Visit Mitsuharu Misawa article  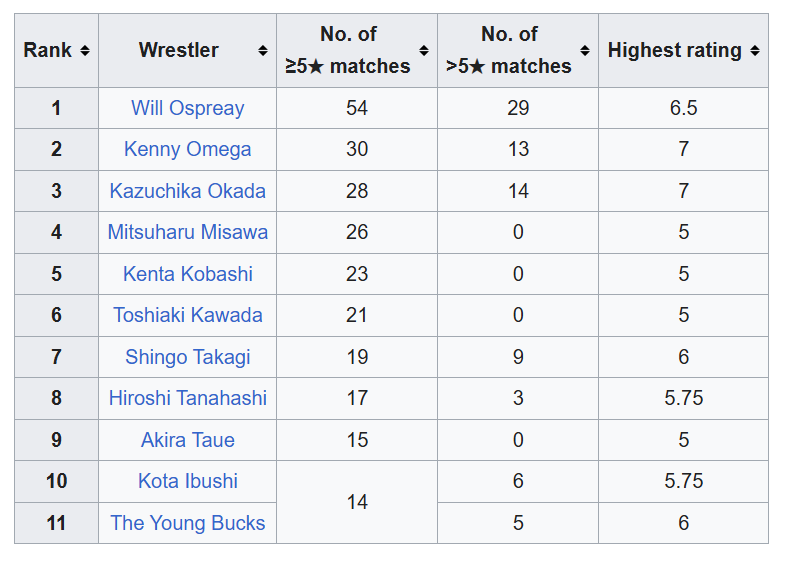(x=188, y=232)
